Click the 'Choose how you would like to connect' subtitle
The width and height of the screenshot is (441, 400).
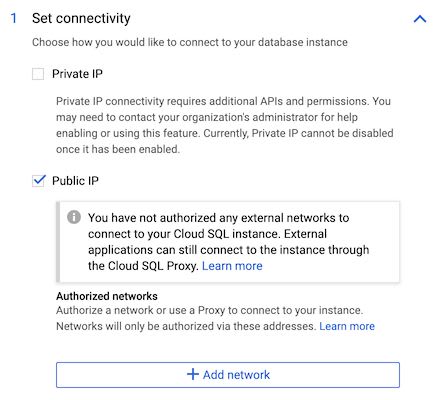(190, 42)
